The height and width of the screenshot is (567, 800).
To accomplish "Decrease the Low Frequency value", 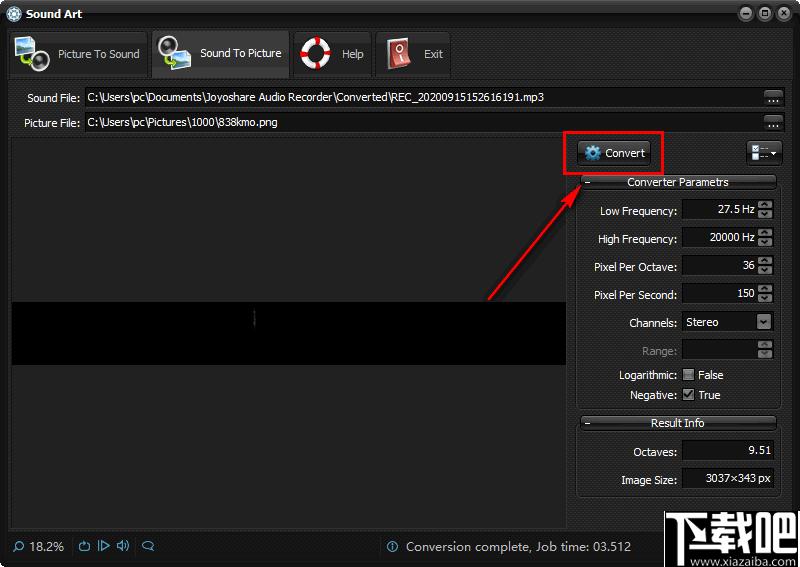I will click(x=764, y=214).
